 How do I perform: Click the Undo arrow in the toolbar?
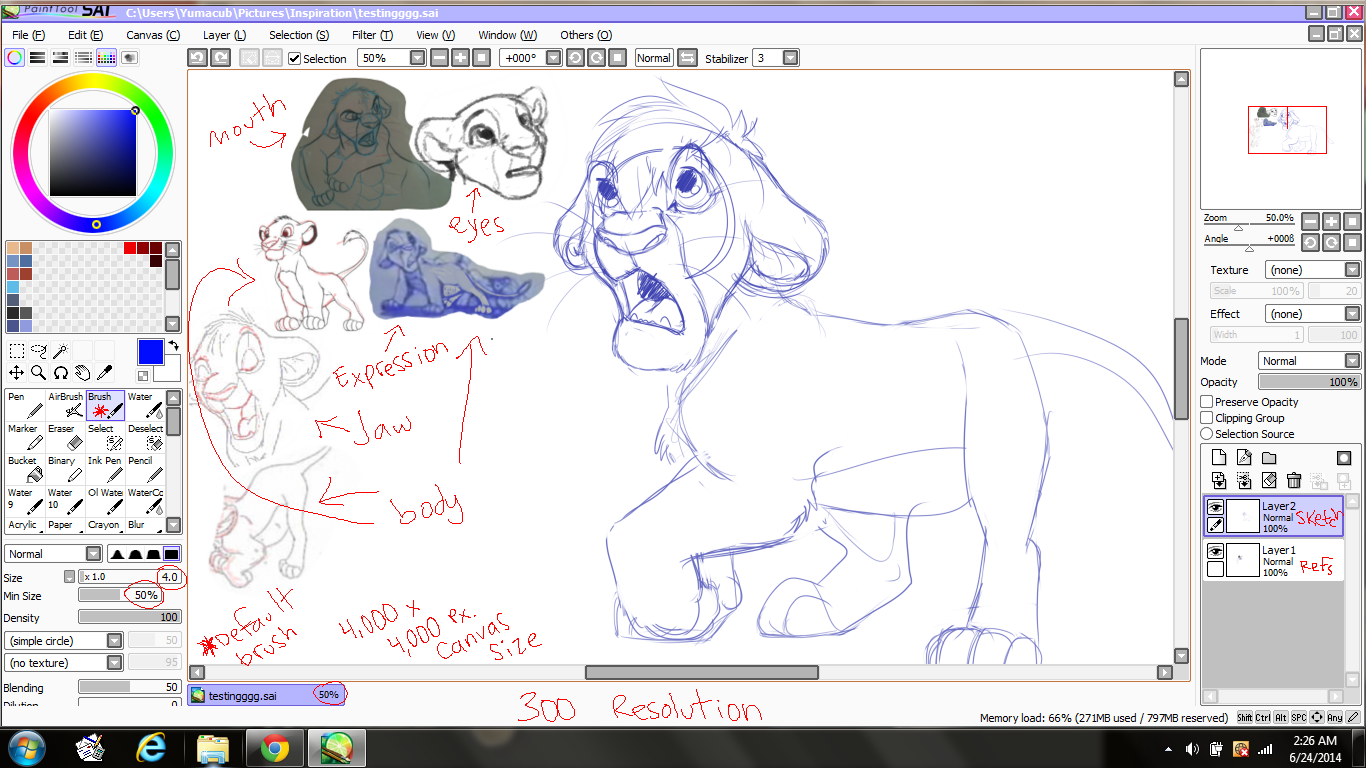coord(198,58)
